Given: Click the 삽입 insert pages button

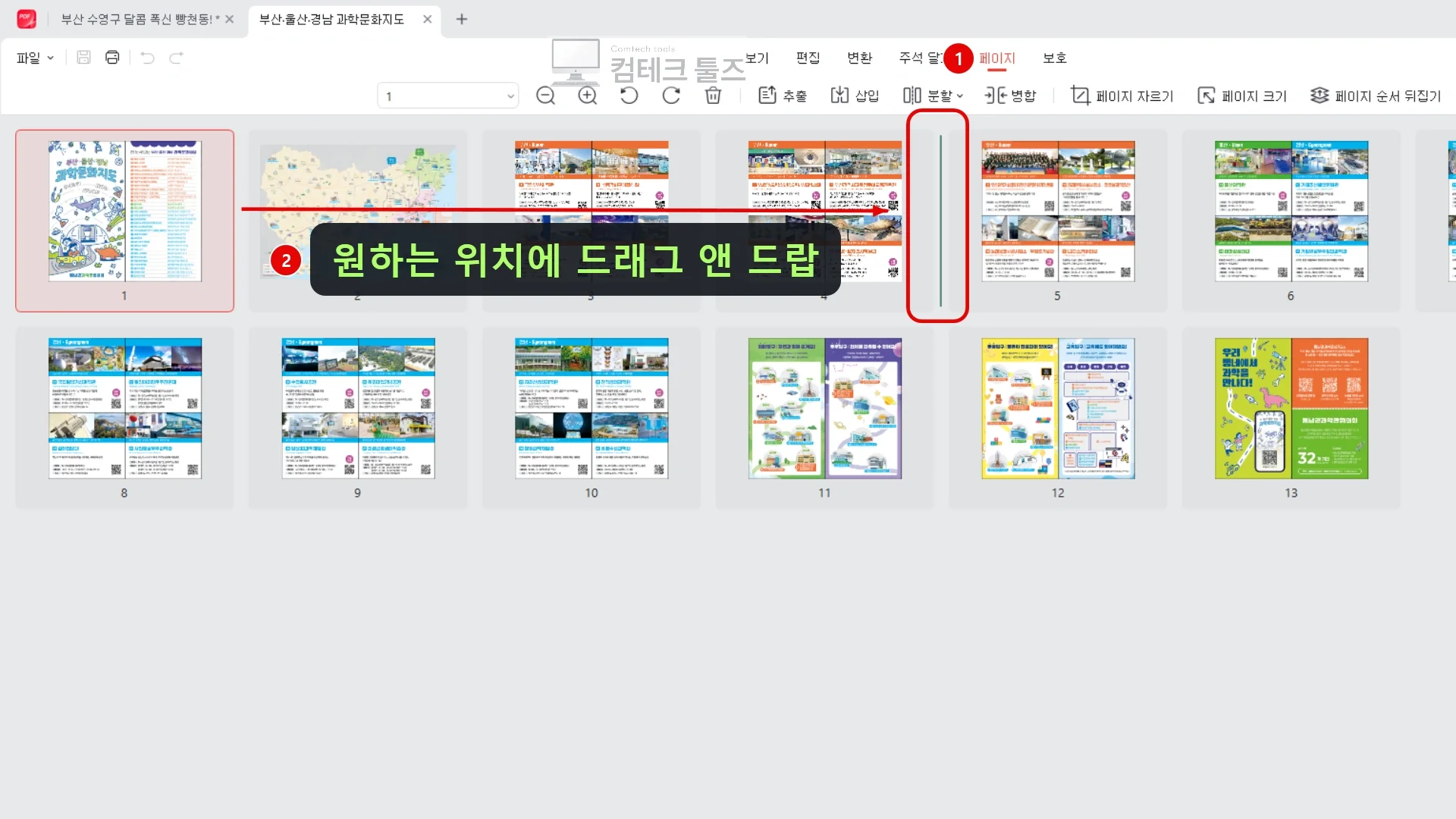Looking at the screenshot, I should 855,96.
